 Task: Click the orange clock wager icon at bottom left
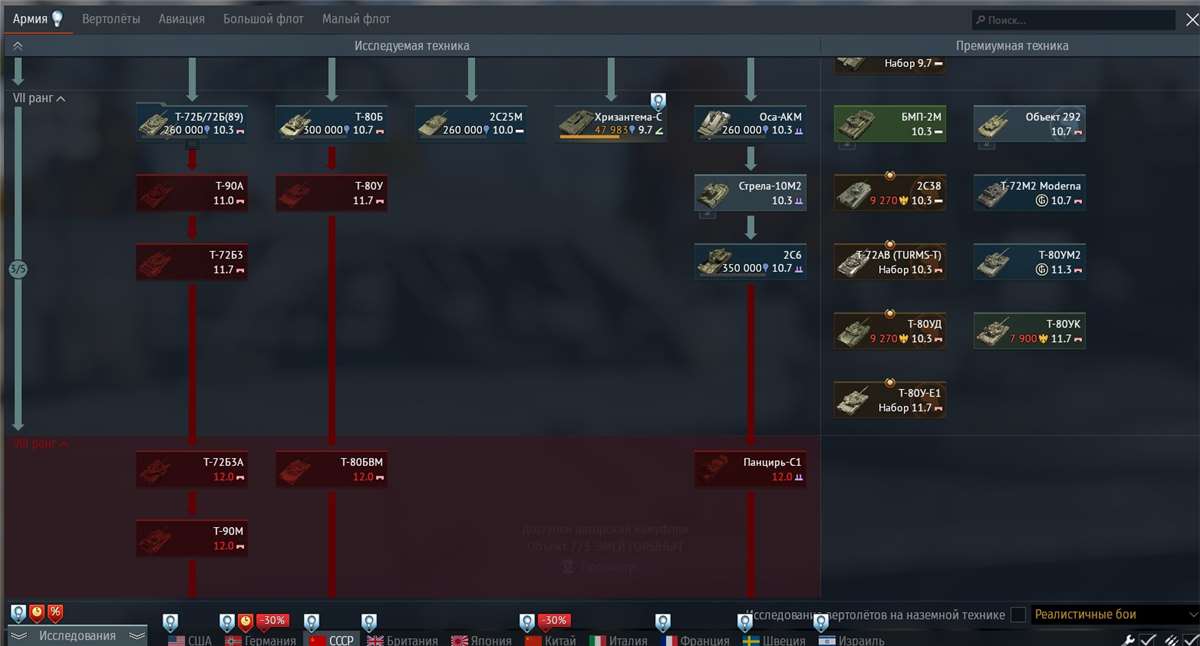click(x=36, y=612)
